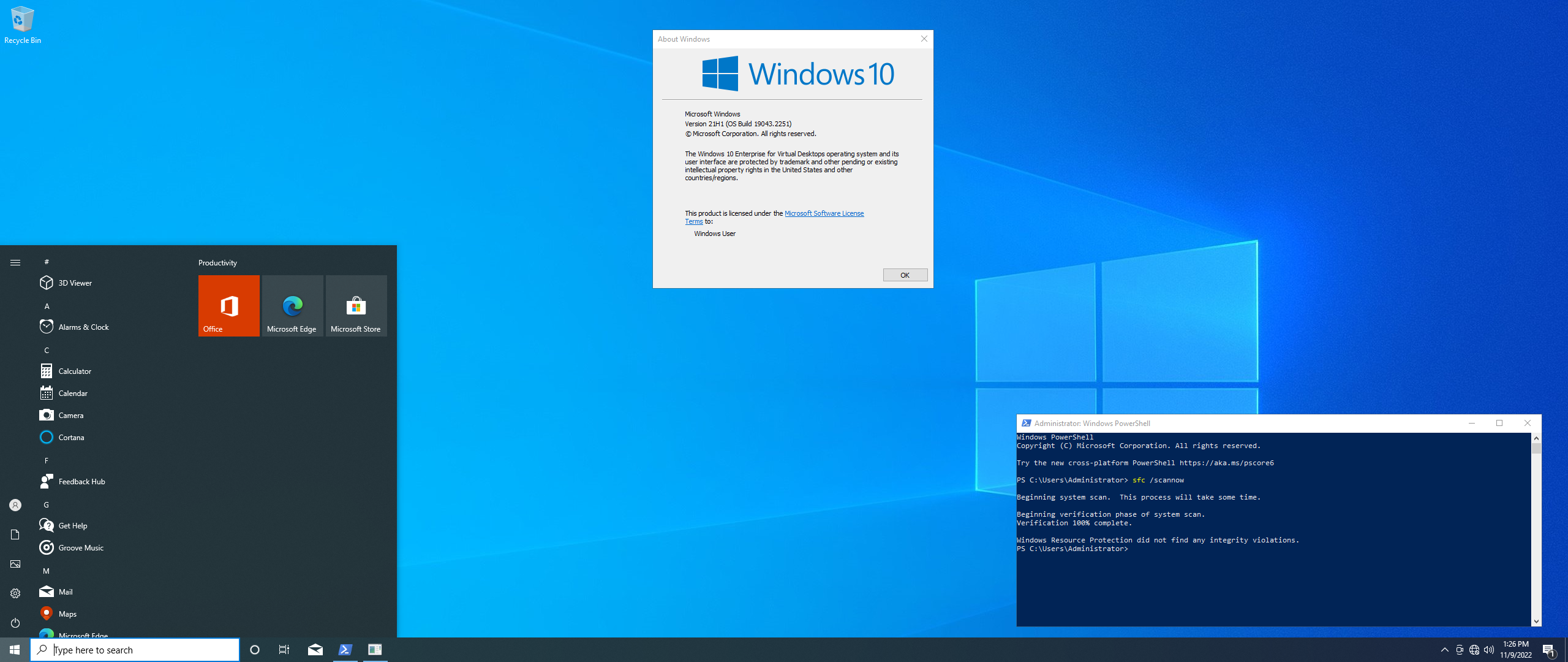Click the OS Build version text line
Viewport: 1568px width, 662px height.
tap(738, 124)
